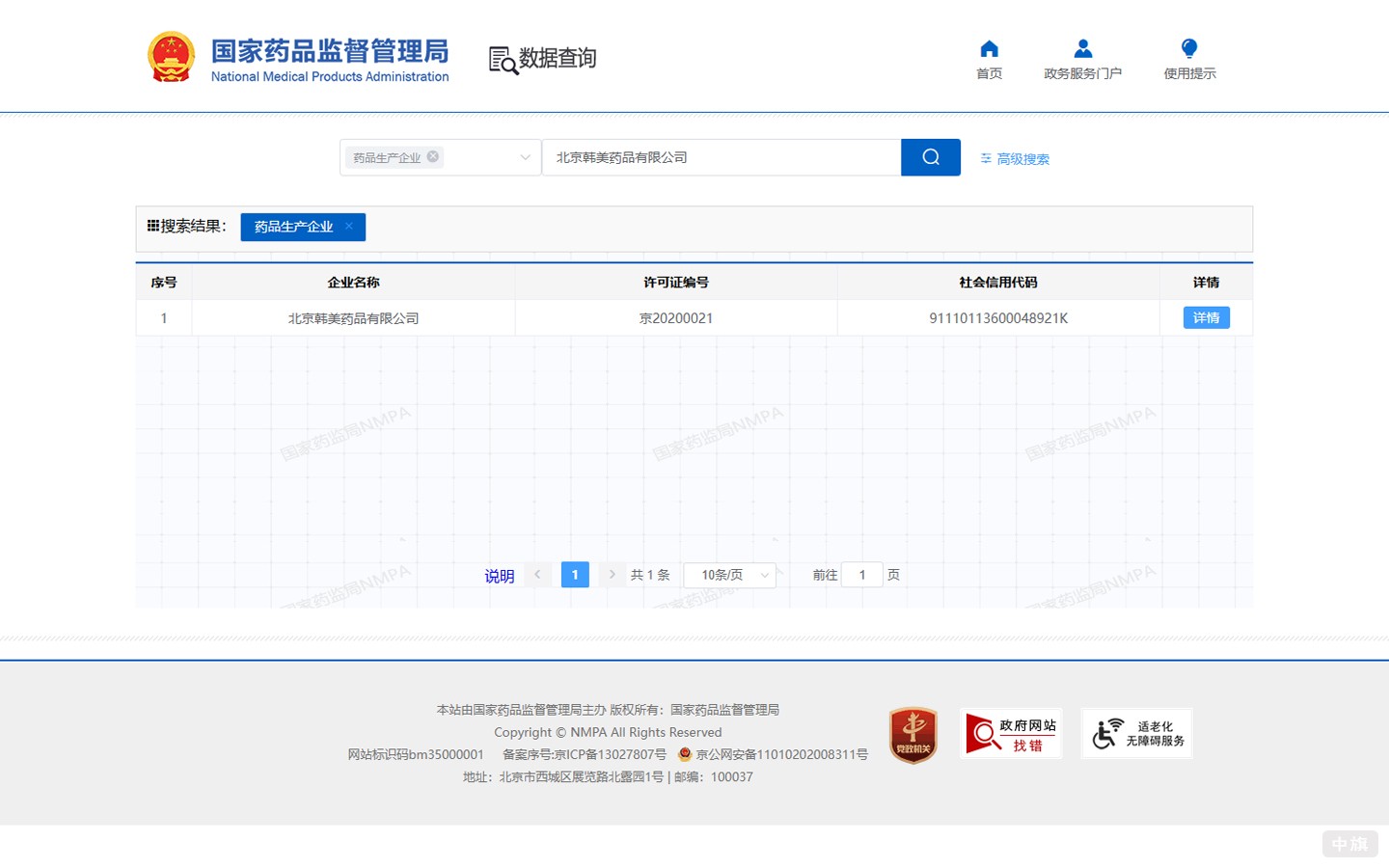Select the 药品生产企业 results tab
The image size is (1389, 868).
(x=293, y=227)
